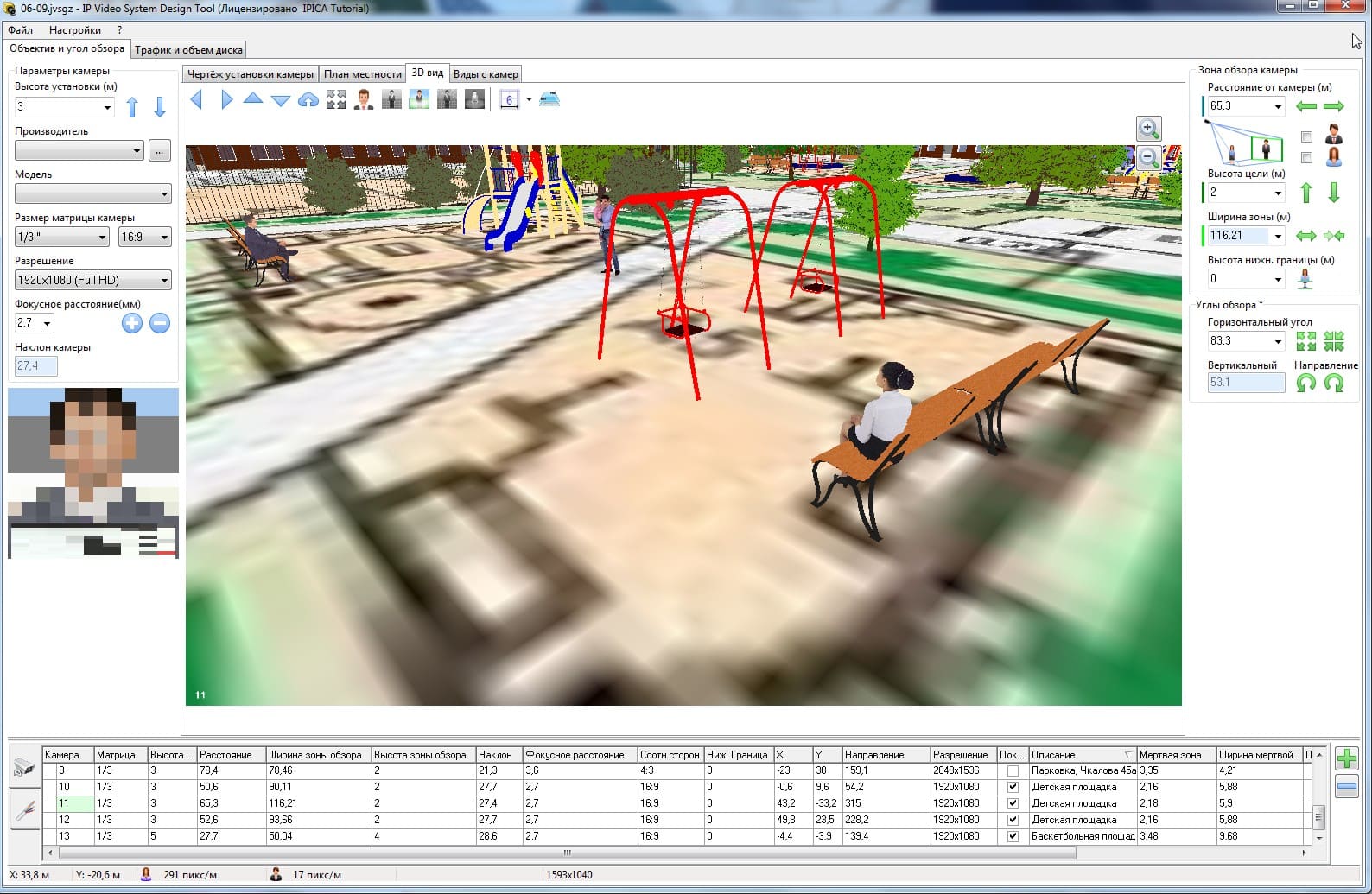This screenshot has height=894, width=1372.
Task: Widen zone with green double-headed arrow
Action: click(1306, 236)
